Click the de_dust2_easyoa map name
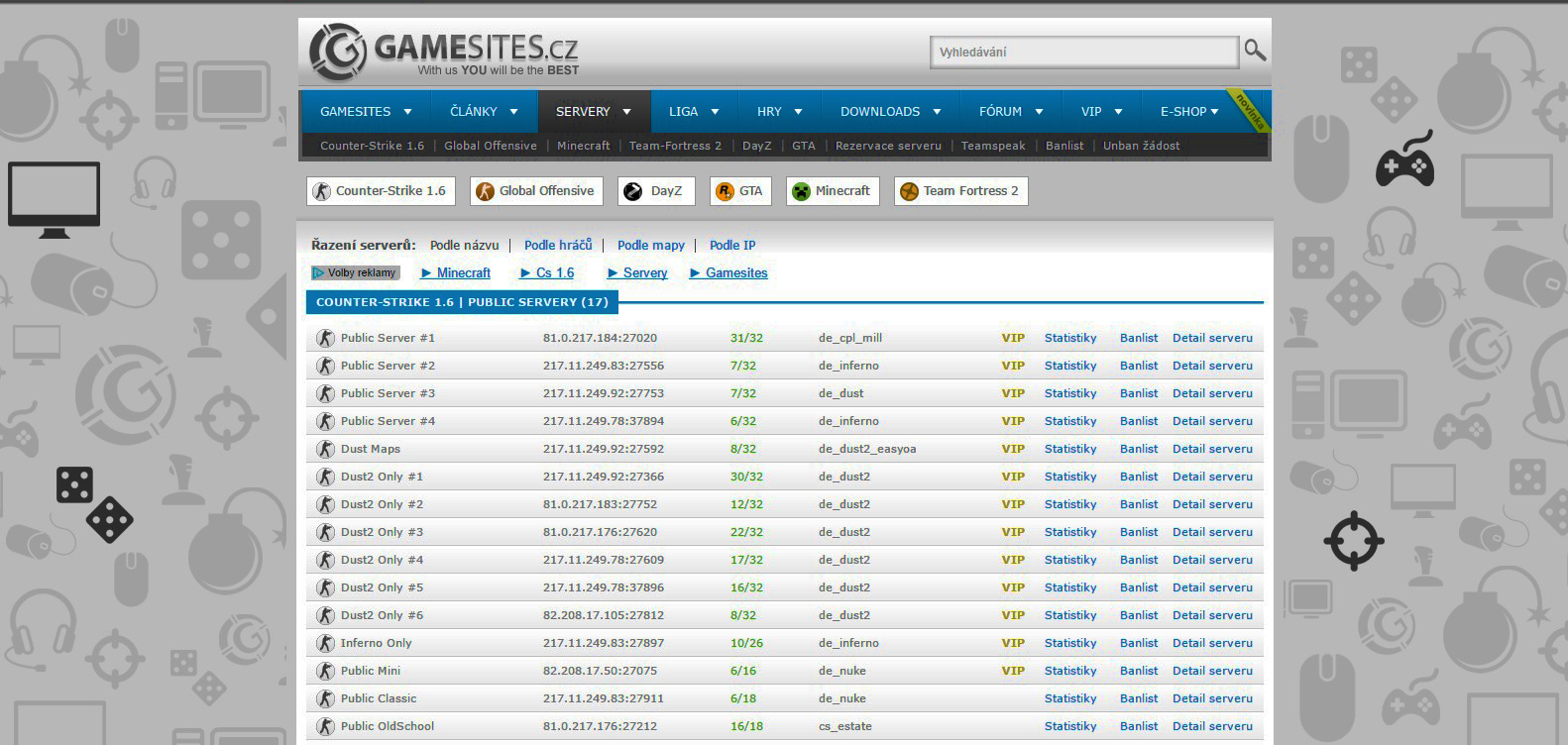 (x=867, y=449)
